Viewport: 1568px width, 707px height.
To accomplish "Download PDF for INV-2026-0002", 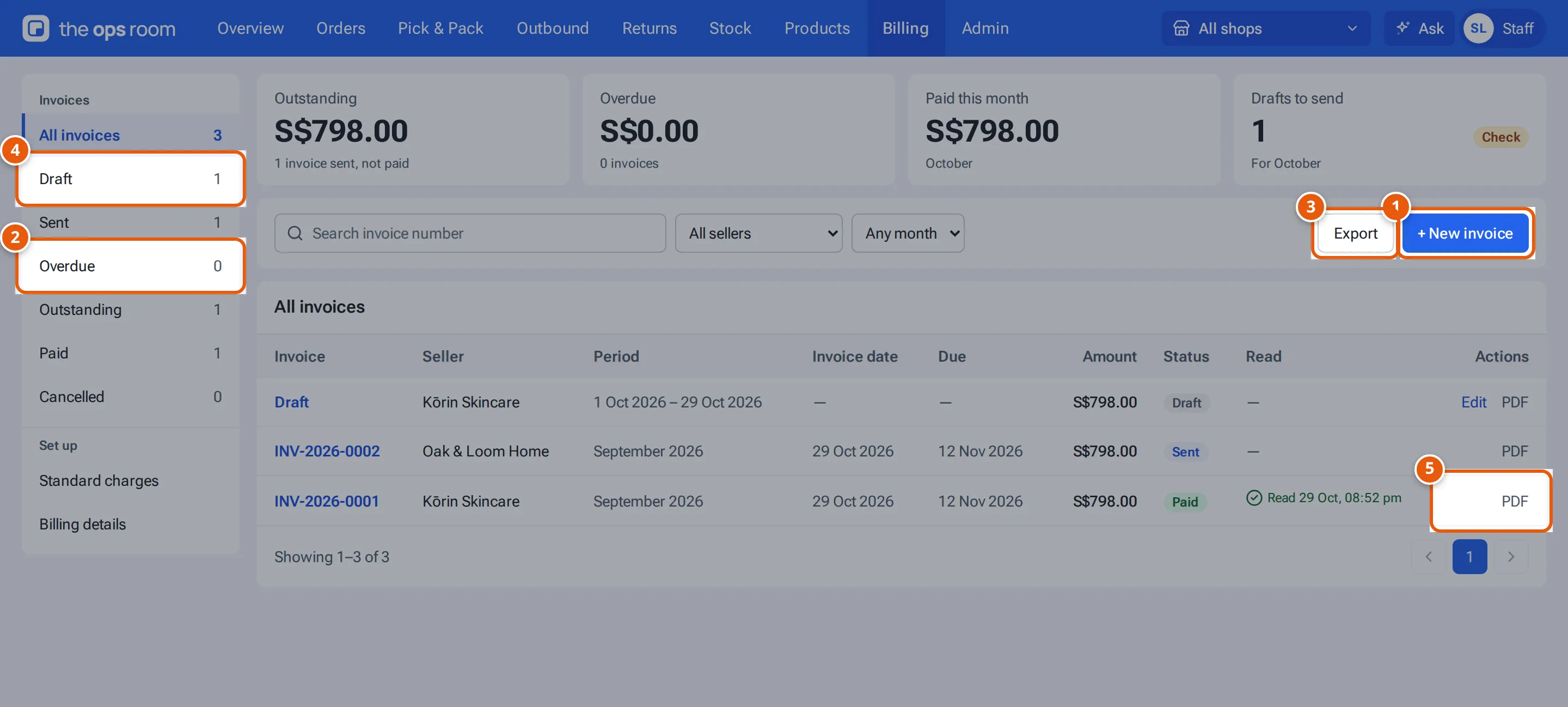I will tap(1515, 451).
